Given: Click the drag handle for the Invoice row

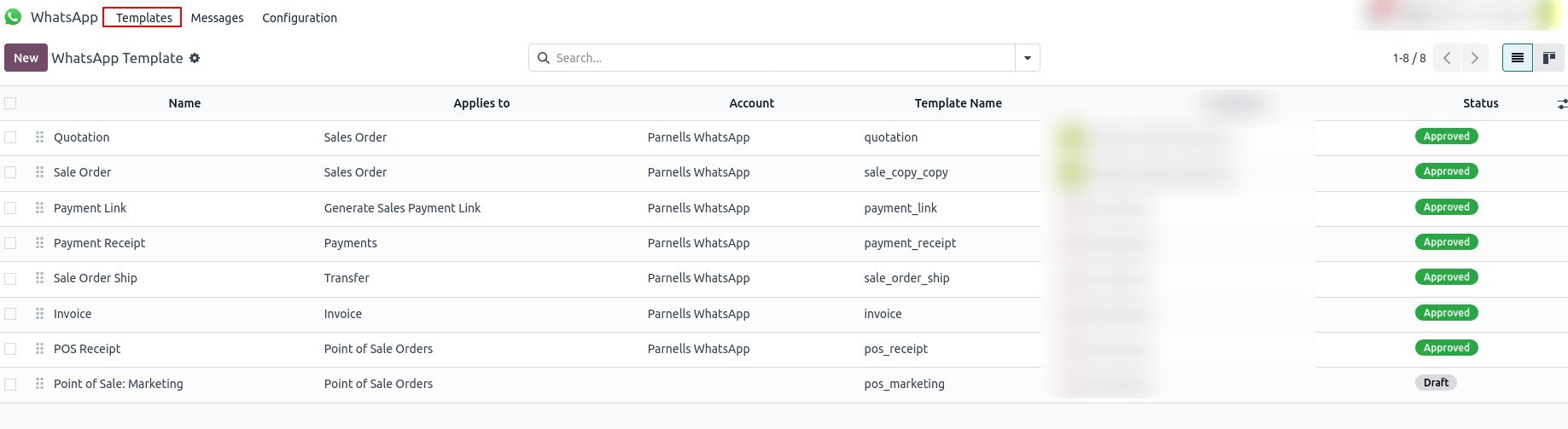Looking at the screenshot, I should tap(39, 314).
